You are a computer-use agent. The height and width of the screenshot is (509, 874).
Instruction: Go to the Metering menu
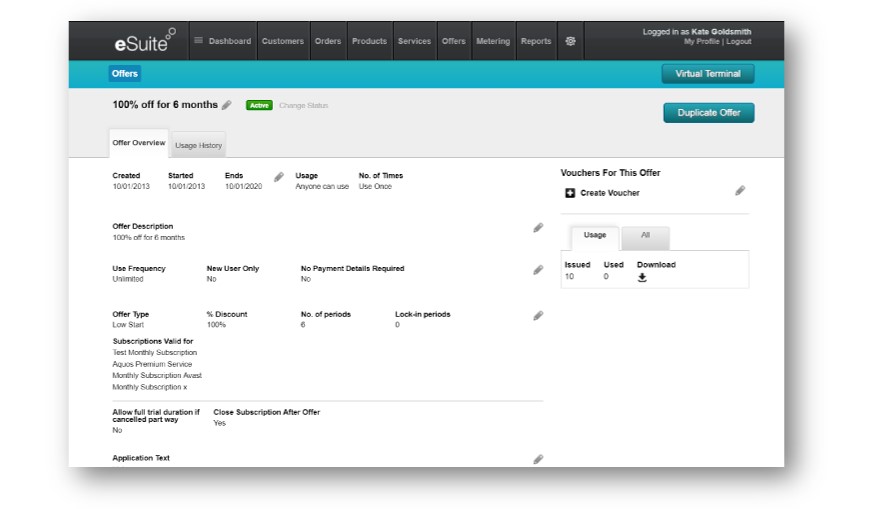(492, 41)
